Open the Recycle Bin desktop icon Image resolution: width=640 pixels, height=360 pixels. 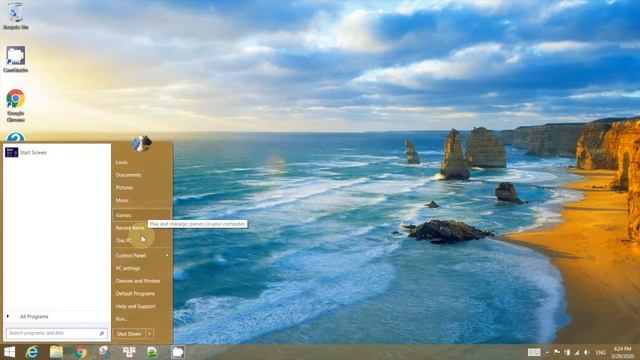(x=16, y=16)
